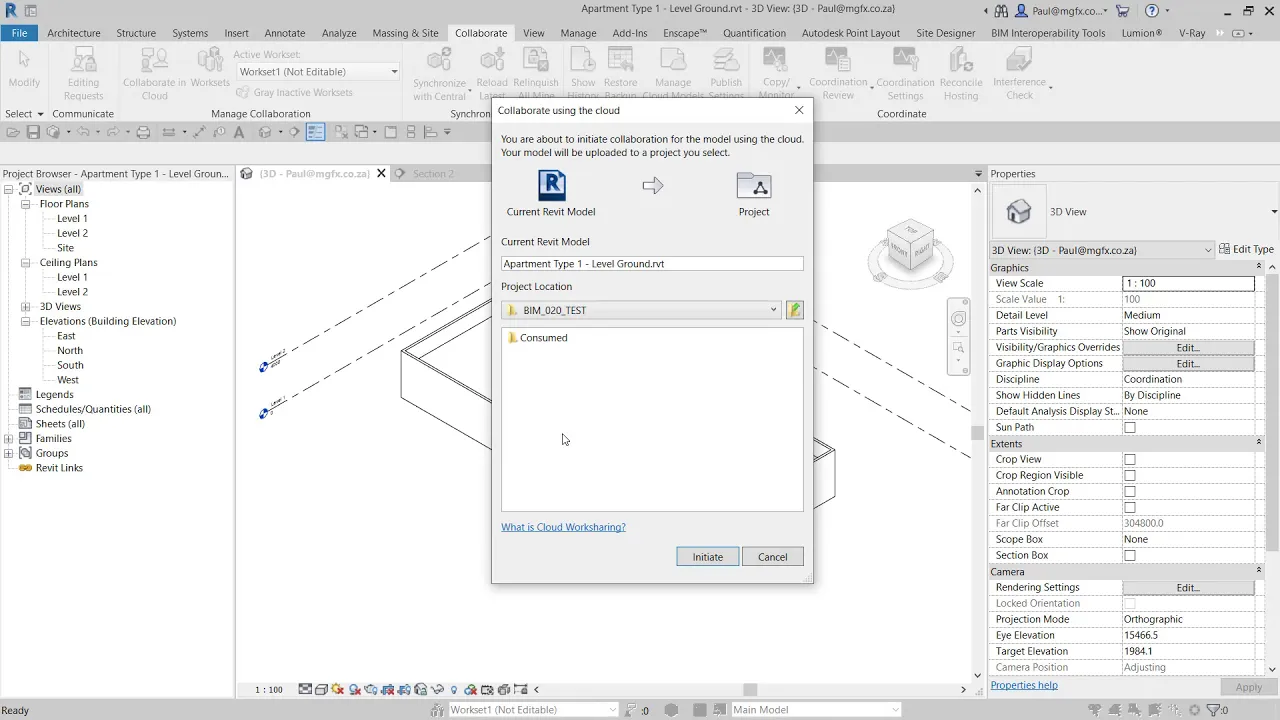Click the Modify arrow tool icon

pyautogui.click(x=24, y=68)
